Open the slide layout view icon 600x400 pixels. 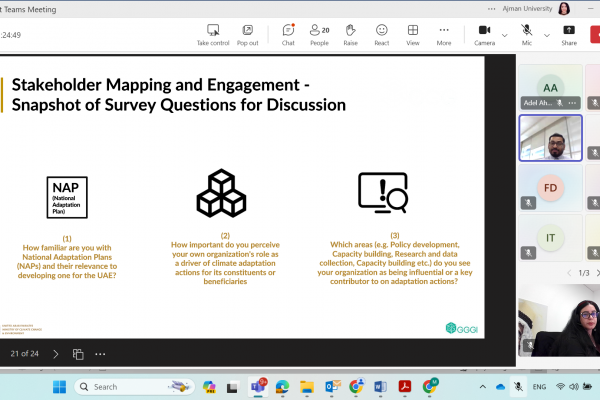coord(78,353)
